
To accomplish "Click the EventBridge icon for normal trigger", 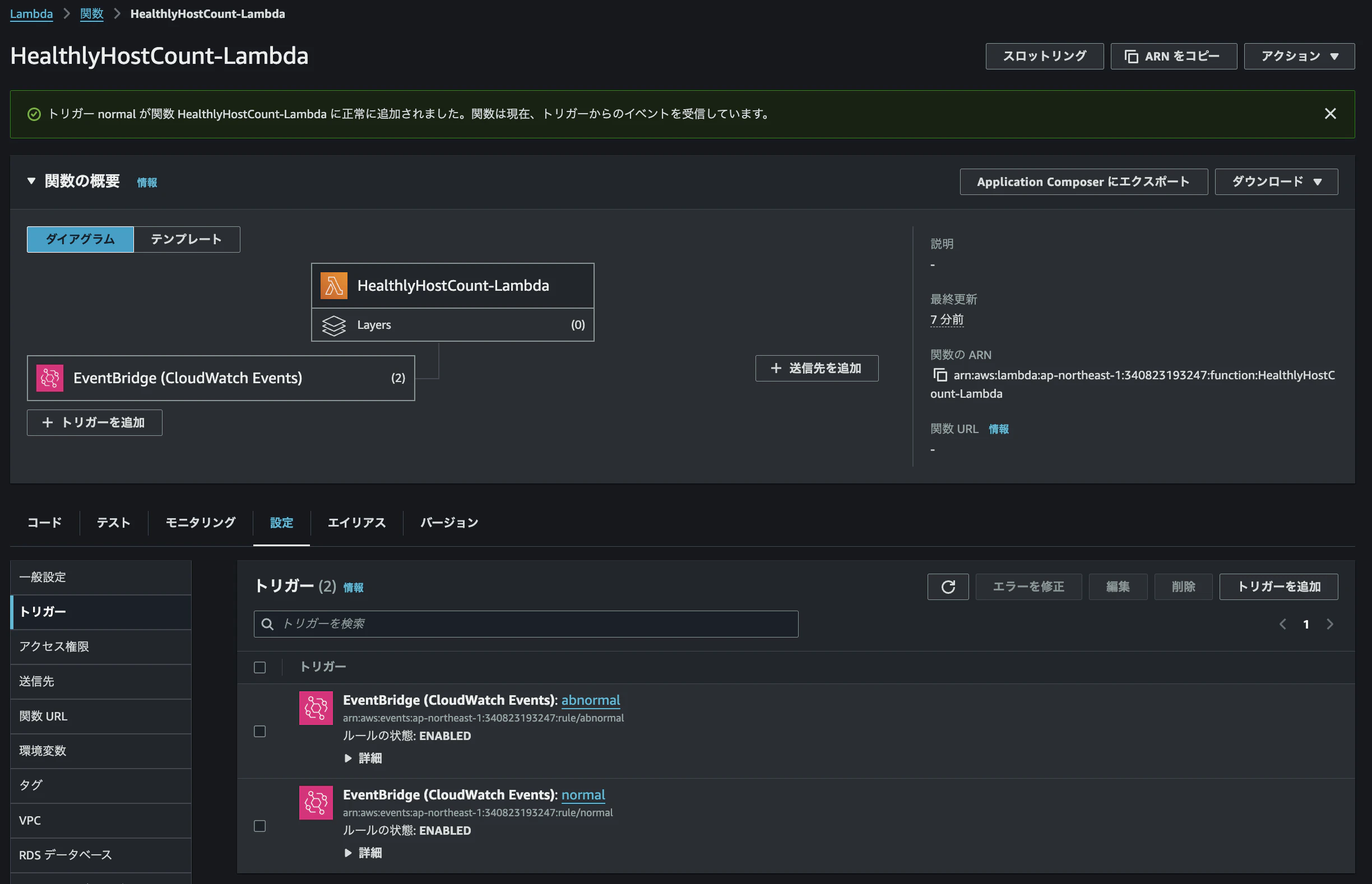I will (x=316, y=802).
